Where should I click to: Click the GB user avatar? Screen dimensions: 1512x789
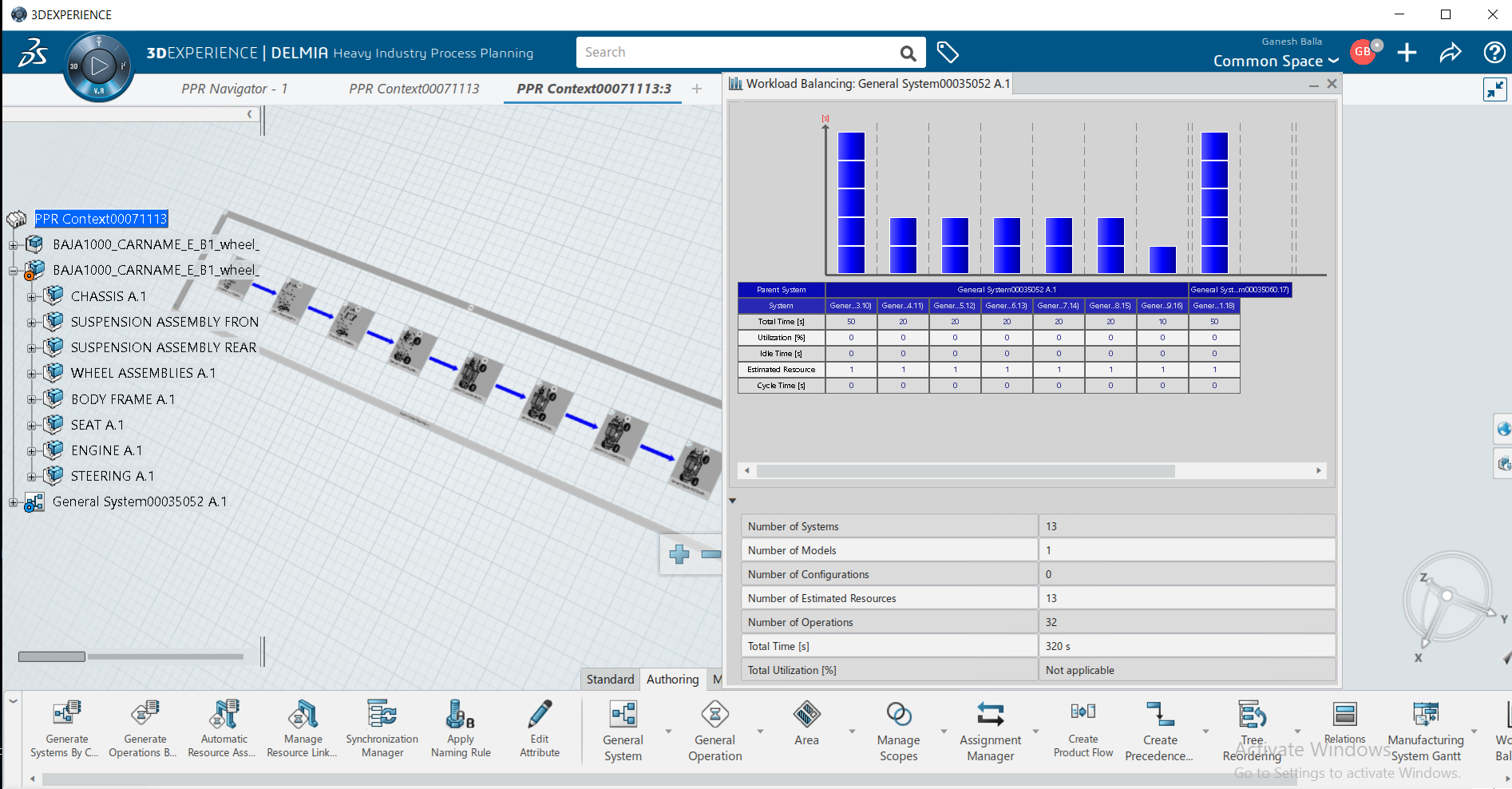[x=1363, y=52]
